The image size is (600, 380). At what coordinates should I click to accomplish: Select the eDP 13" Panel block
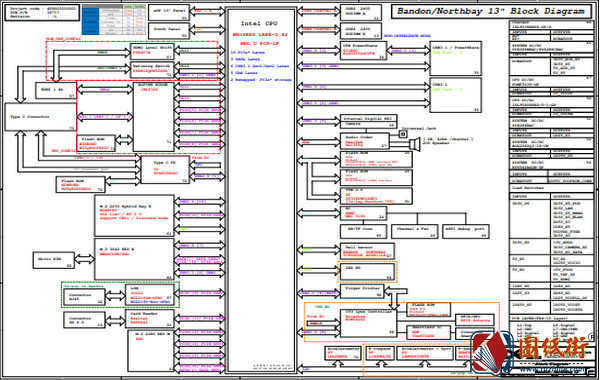coord(169,13)
